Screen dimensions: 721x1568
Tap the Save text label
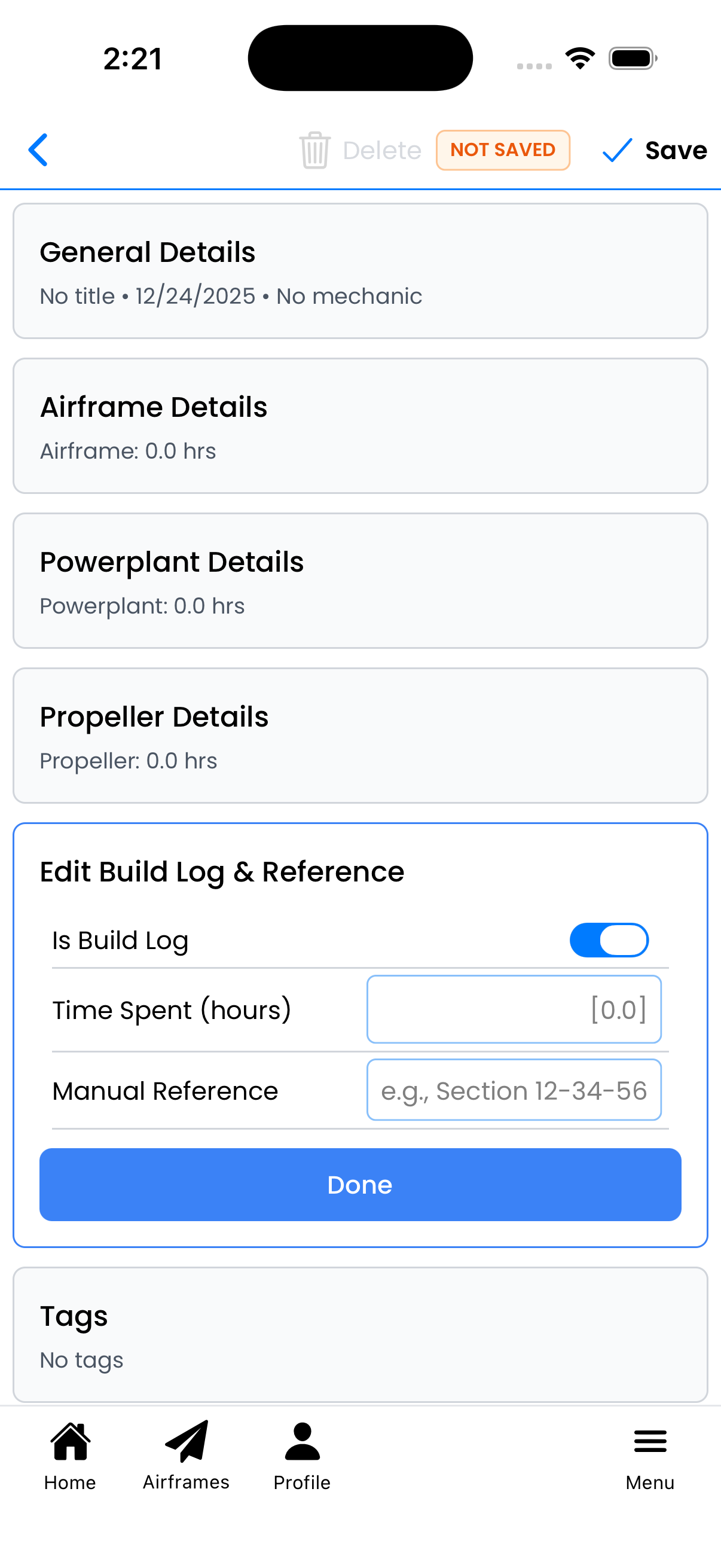click(676, 150)
